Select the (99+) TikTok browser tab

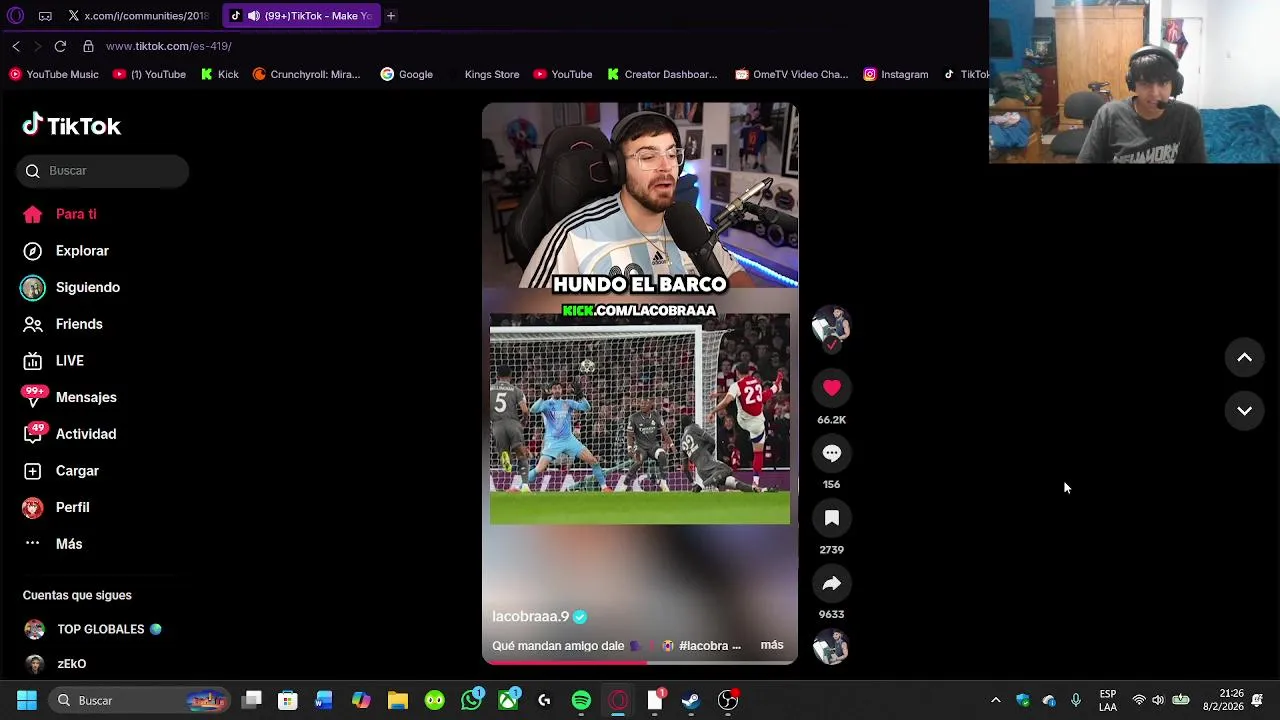click(x=300, y=16)
